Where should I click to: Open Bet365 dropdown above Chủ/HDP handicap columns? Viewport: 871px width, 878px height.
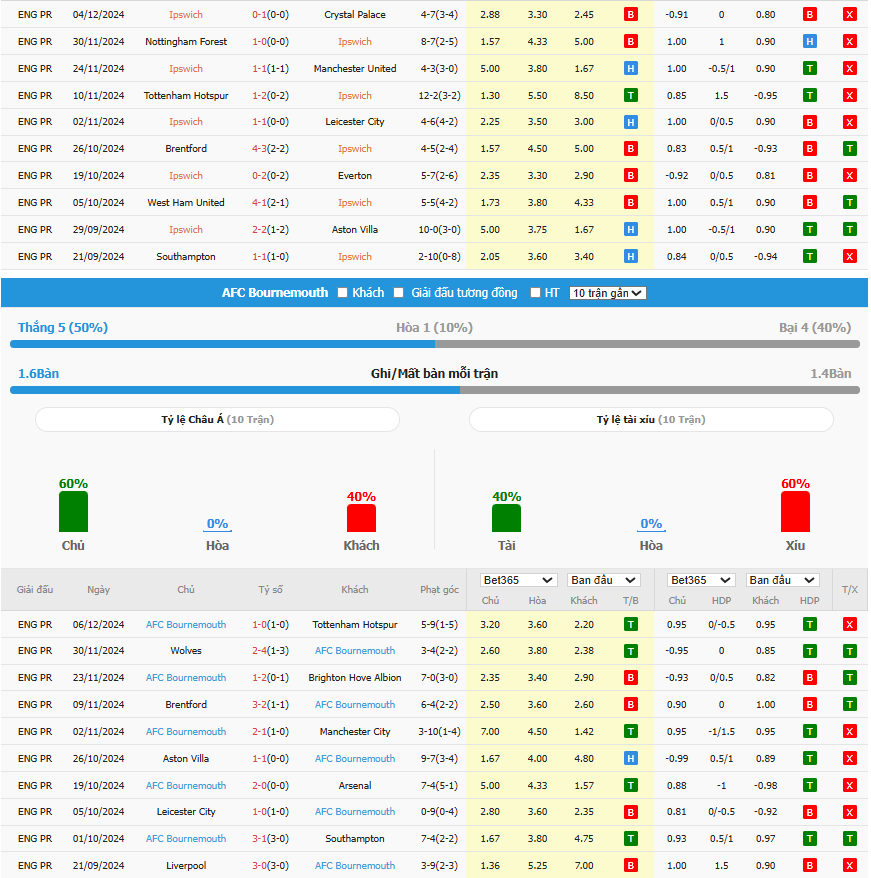pyautogui.click(x=701, y=580)
